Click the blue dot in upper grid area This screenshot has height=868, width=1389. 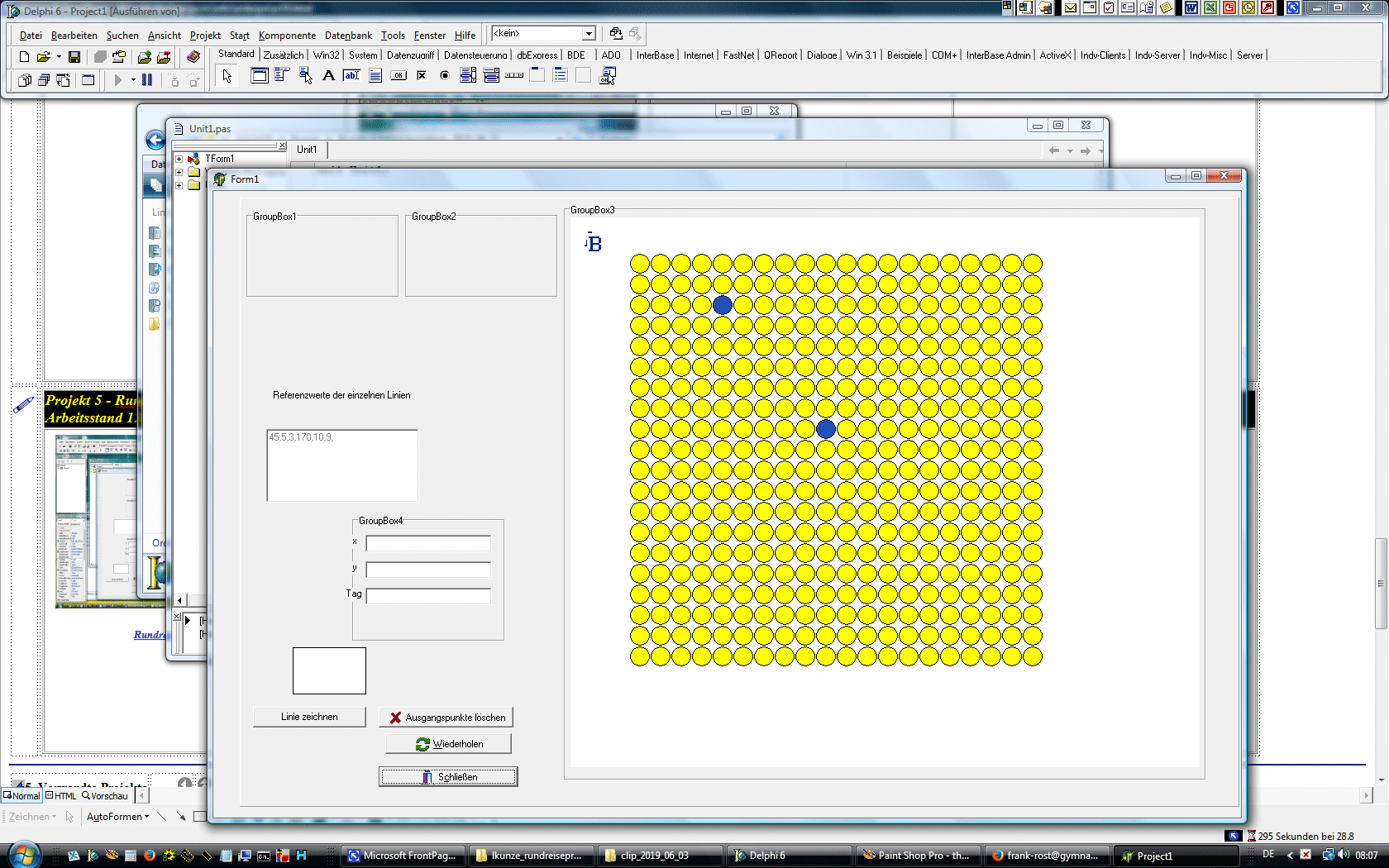(x=723, y=305)
